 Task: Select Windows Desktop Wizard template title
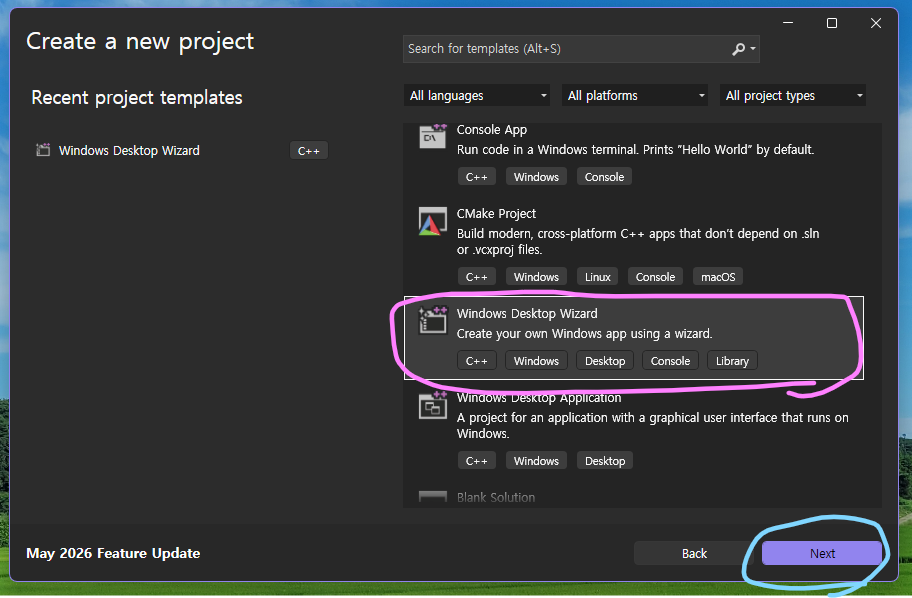click(x=527, y=314)
